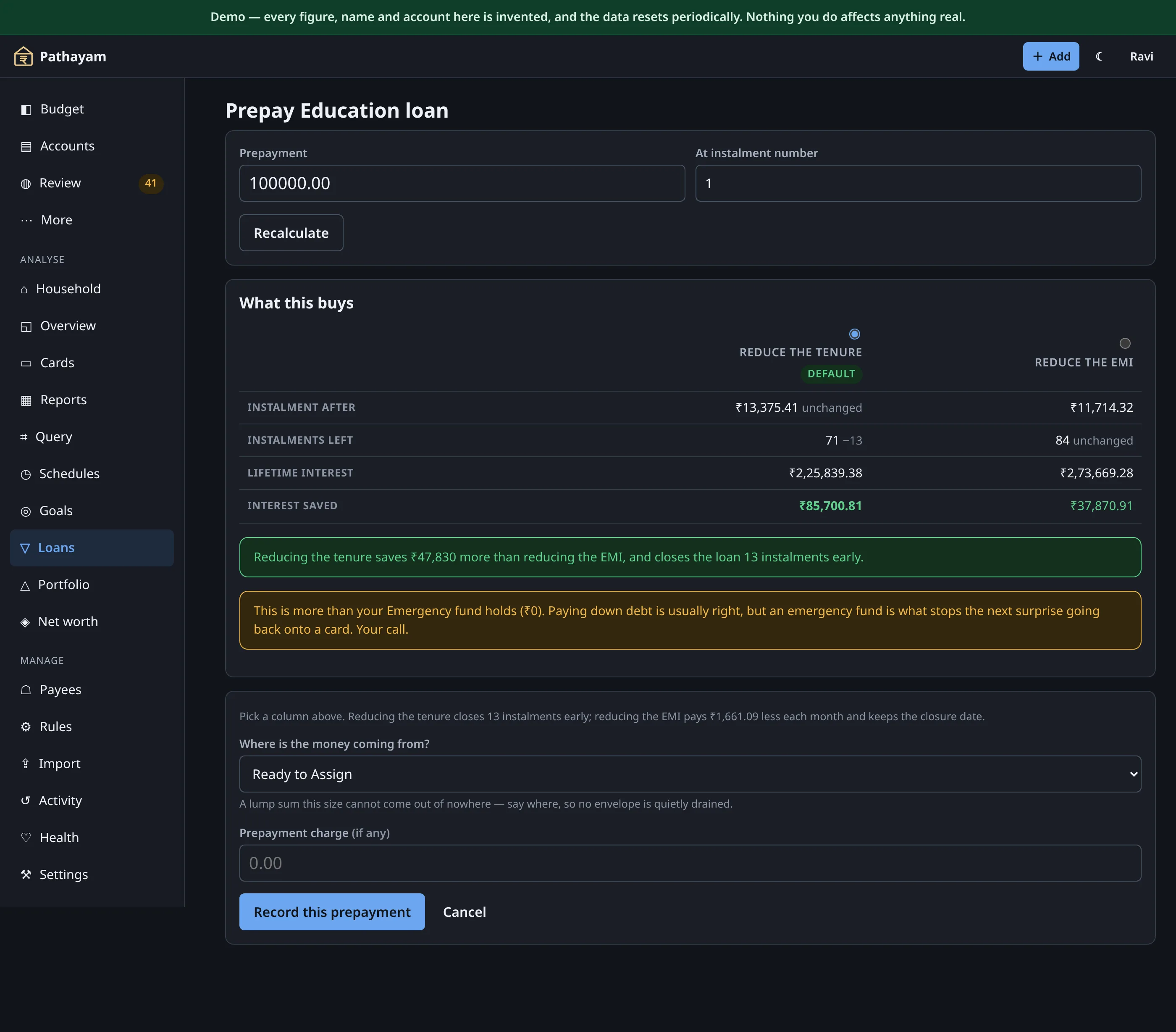1176x1032 pixels.
Task: Open Budget in the sidebar
Action: point(92,109)
